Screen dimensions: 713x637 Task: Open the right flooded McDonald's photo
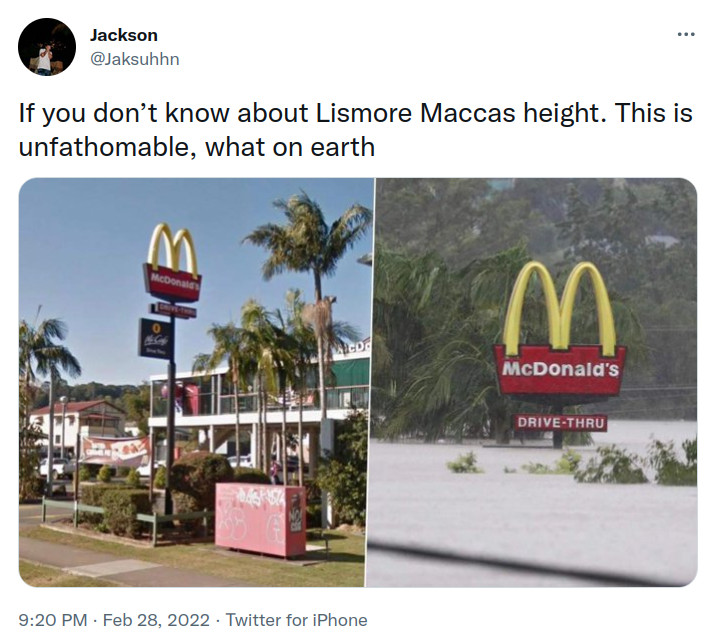(x=532, y=382)
